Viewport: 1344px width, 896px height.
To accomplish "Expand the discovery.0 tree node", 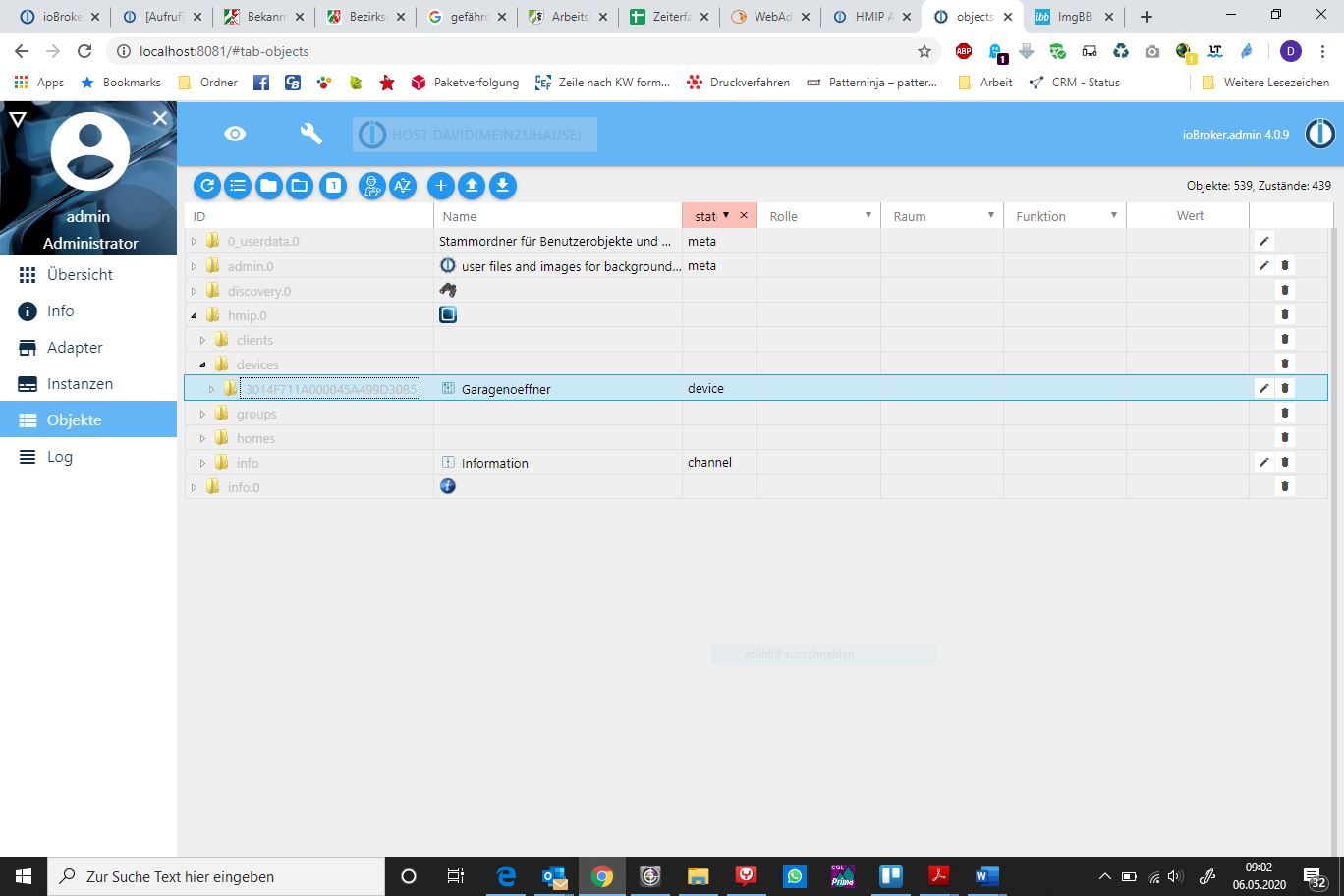I will click(x=194, y=291).
